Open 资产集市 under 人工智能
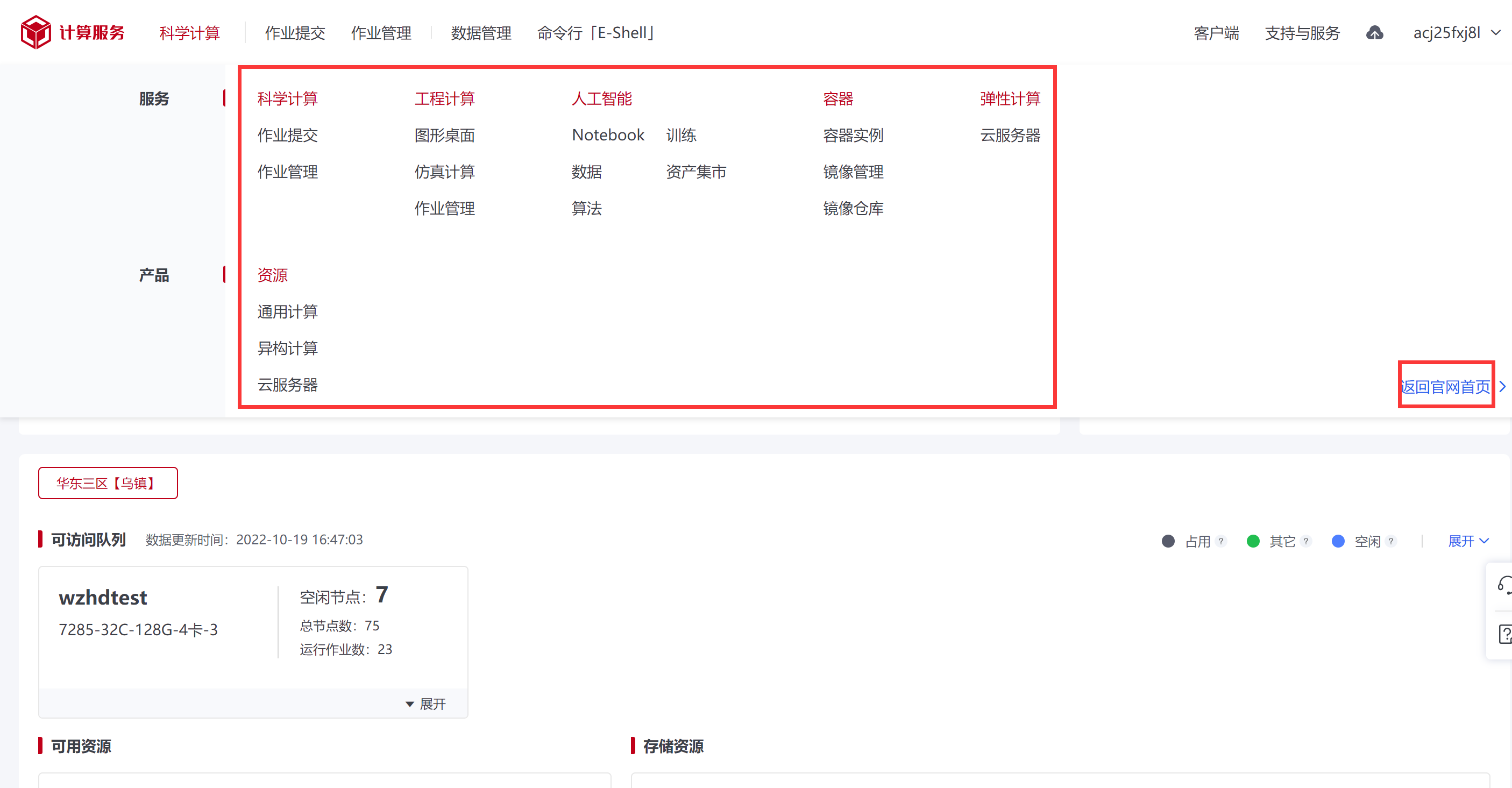Screen dimensions: 1512x788 (696, 172)
